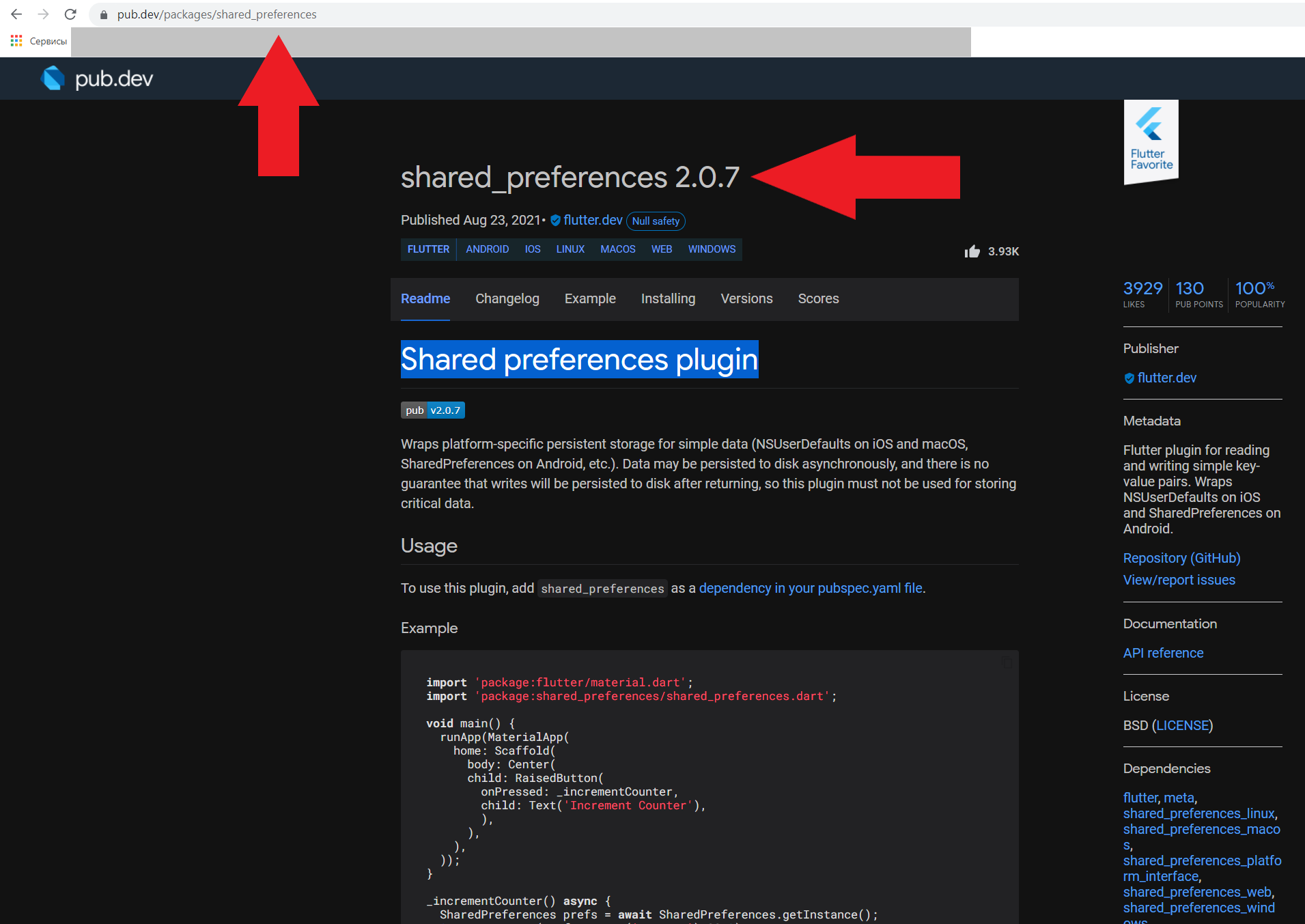Click verified shield next to flutter.dev header
This screenshot has height=924, width=1305.
click(555, 220)
